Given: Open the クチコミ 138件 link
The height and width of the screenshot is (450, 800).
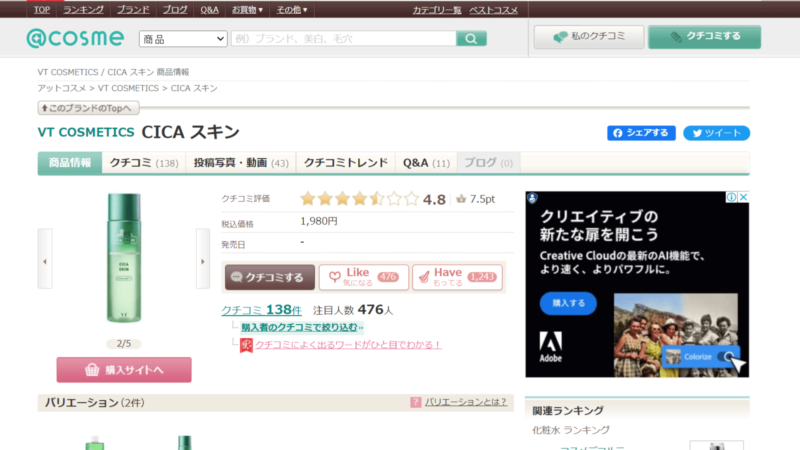Looking at the screenshot, I should click(261, 310).
